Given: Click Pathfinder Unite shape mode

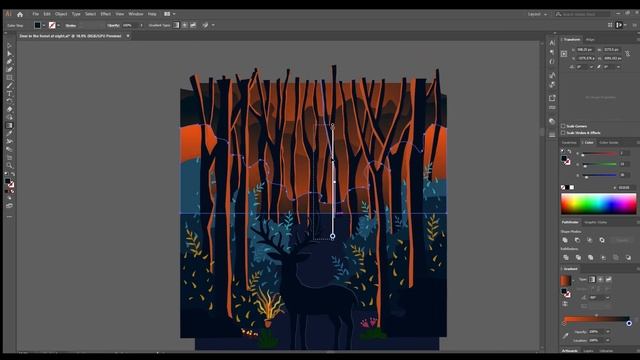Looking at the screenshot, I should point(565,240).
